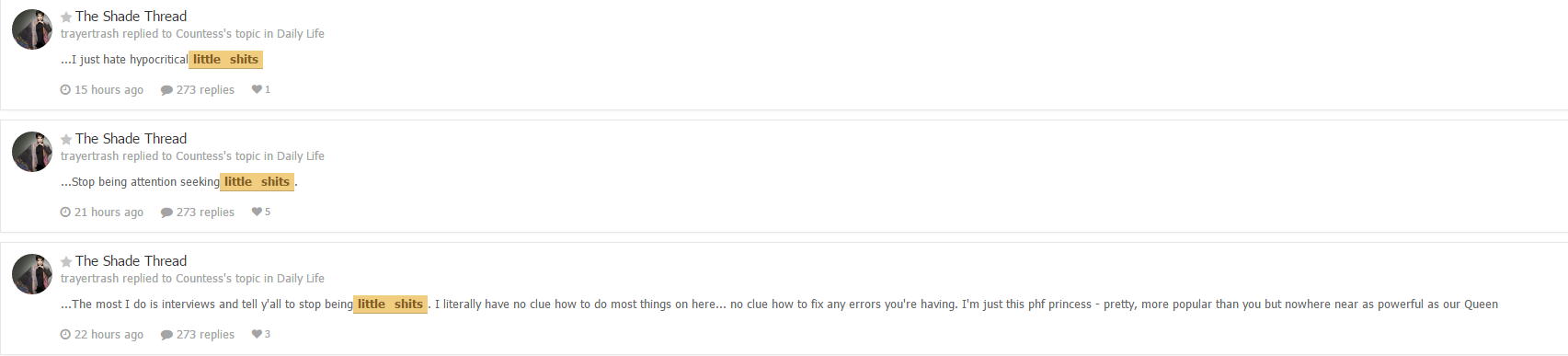The width and height of the screenshot is (1568, 356).
Task: Open The Shade Thread title posted 22 hours ago
Action: (x=131, y=261)
